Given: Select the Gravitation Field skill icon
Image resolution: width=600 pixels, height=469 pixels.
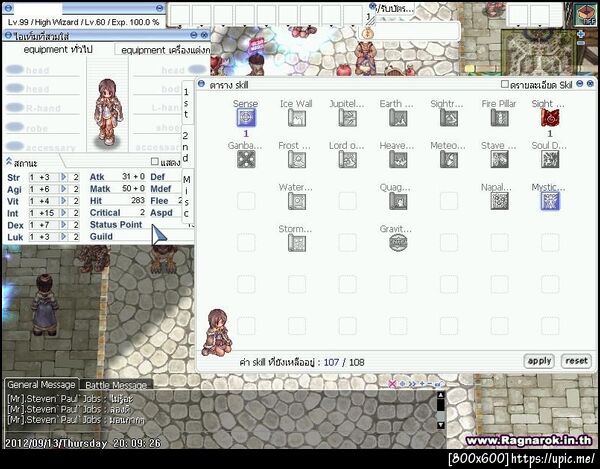Looking at the screenshot, I should pos(398,243).
